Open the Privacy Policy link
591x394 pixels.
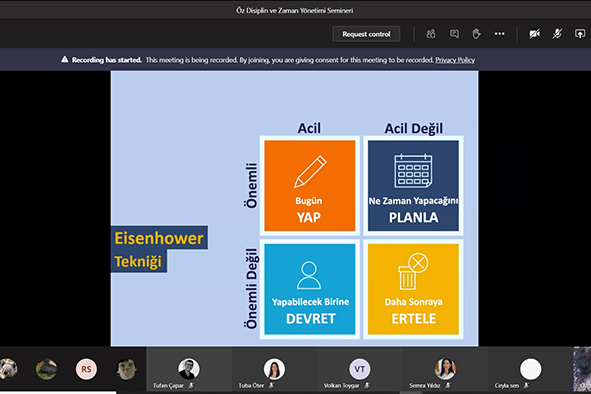tap(455, 60)
